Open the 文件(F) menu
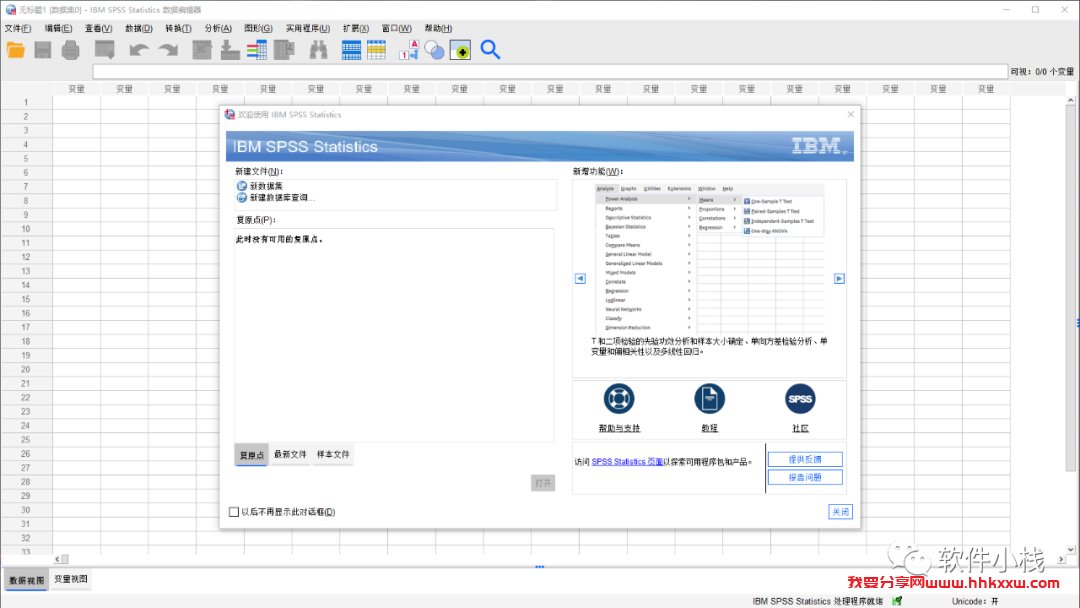 pos(18,28)
